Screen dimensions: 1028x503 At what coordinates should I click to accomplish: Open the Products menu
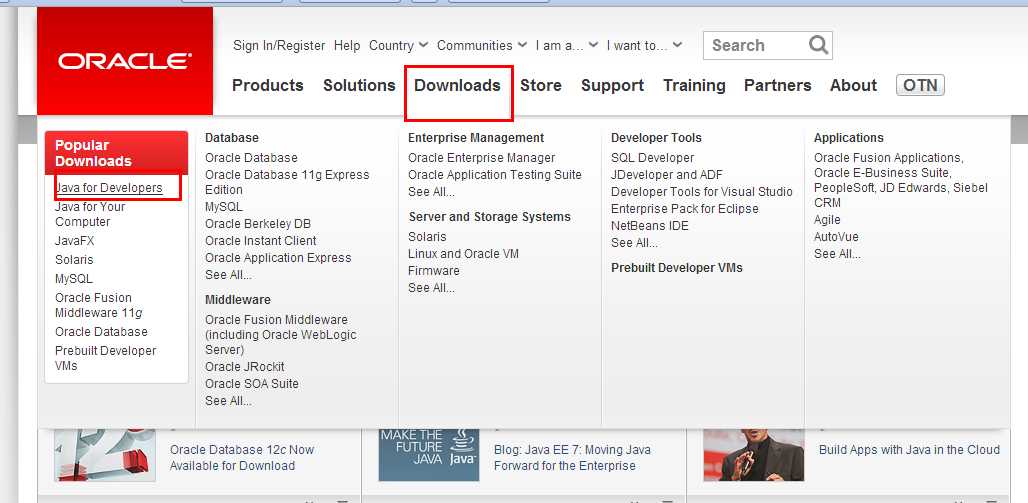click(x=267, y=85)
